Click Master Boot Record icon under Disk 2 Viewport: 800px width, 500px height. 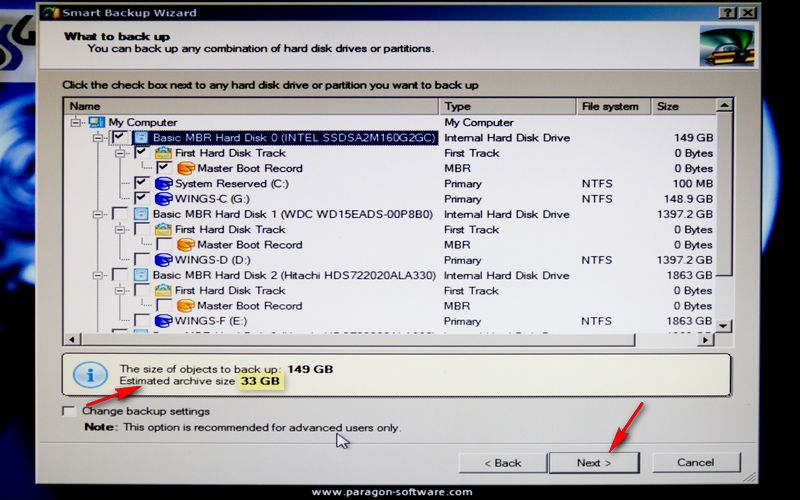click(x=186, y=306)
